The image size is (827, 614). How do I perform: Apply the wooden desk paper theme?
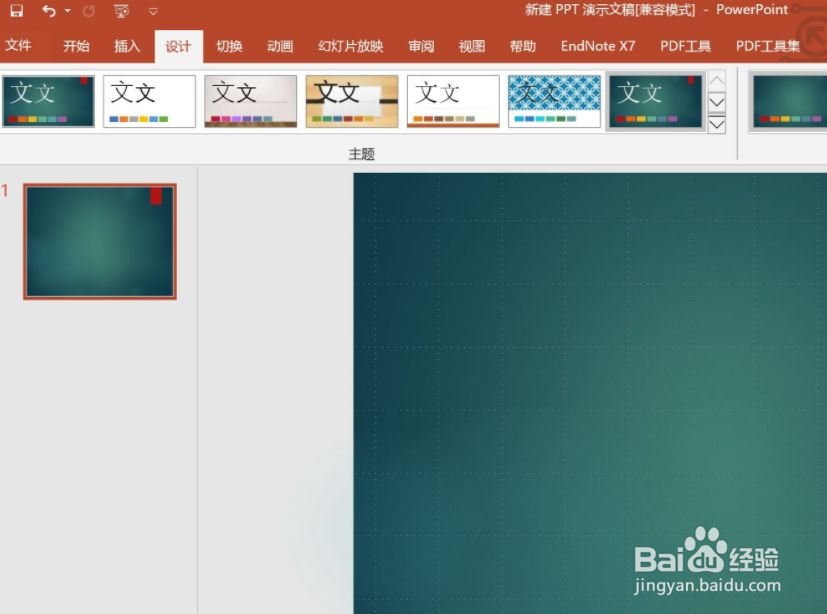click(x=352, y=101)
